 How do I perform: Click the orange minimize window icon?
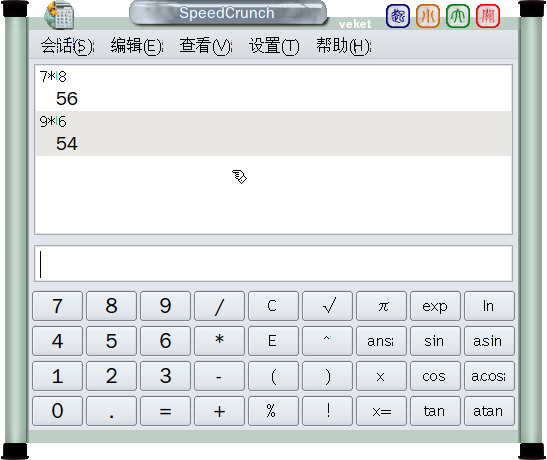428,16
